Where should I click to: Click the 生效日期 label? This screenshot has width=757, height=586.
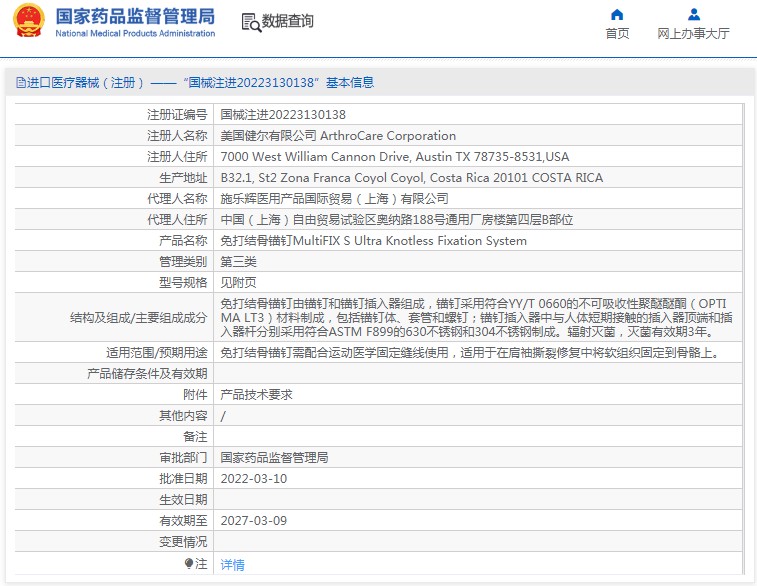[x=183, y=500]
